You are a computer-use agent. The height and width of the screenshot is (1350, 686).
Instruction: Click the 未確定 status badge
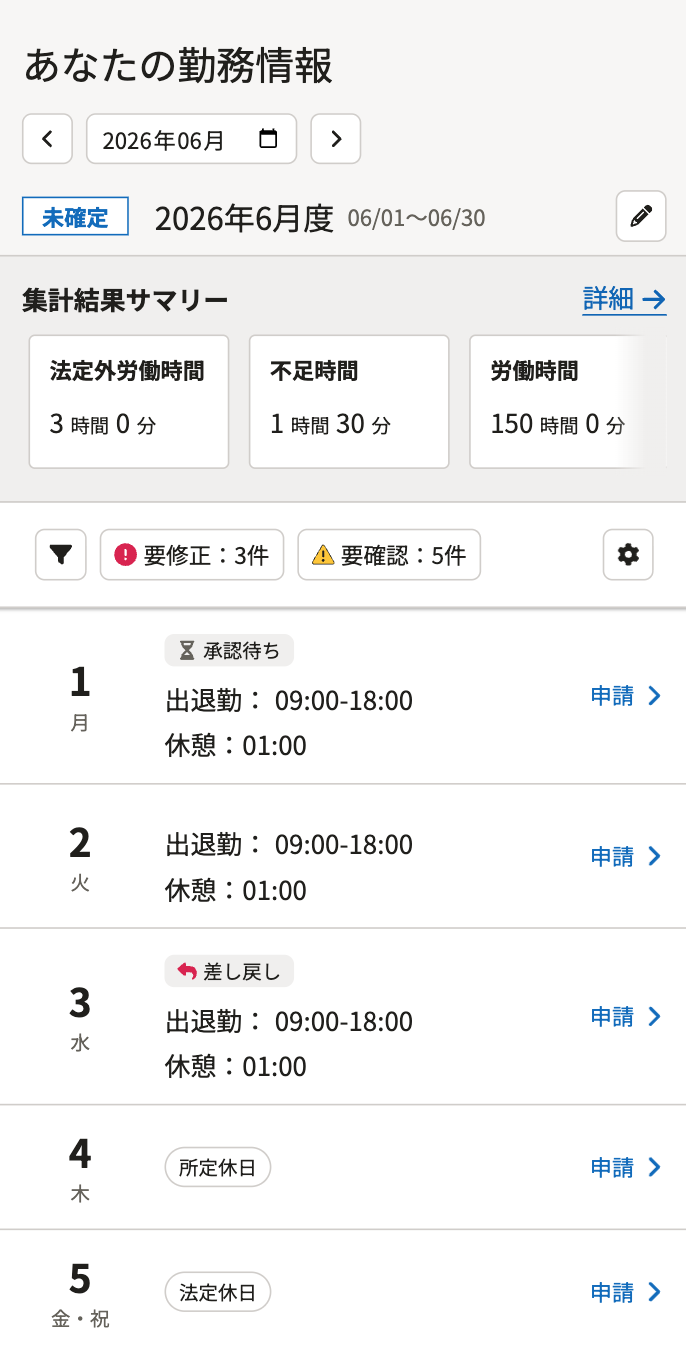pyautogui.click(x=76, y=216)
